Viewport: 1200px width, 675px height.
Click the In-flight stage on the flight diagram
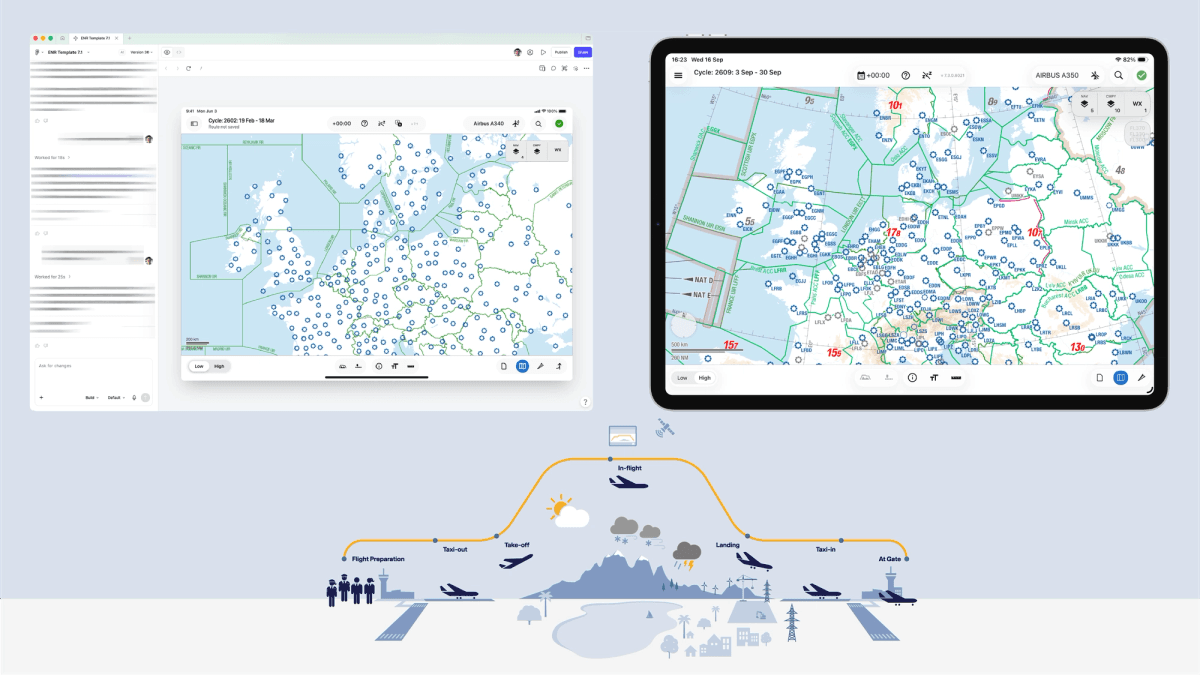[629, 467]
